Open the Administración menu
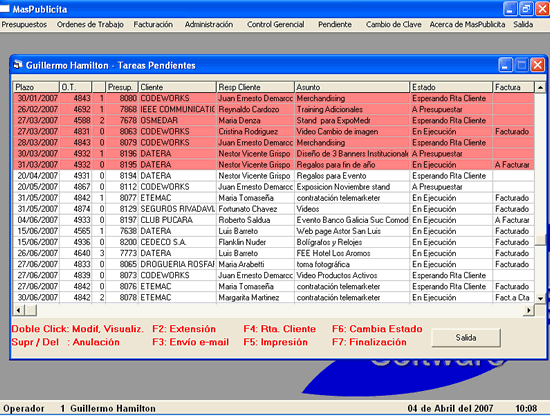This screenshot has width=550, height=416. click(209, 25)
